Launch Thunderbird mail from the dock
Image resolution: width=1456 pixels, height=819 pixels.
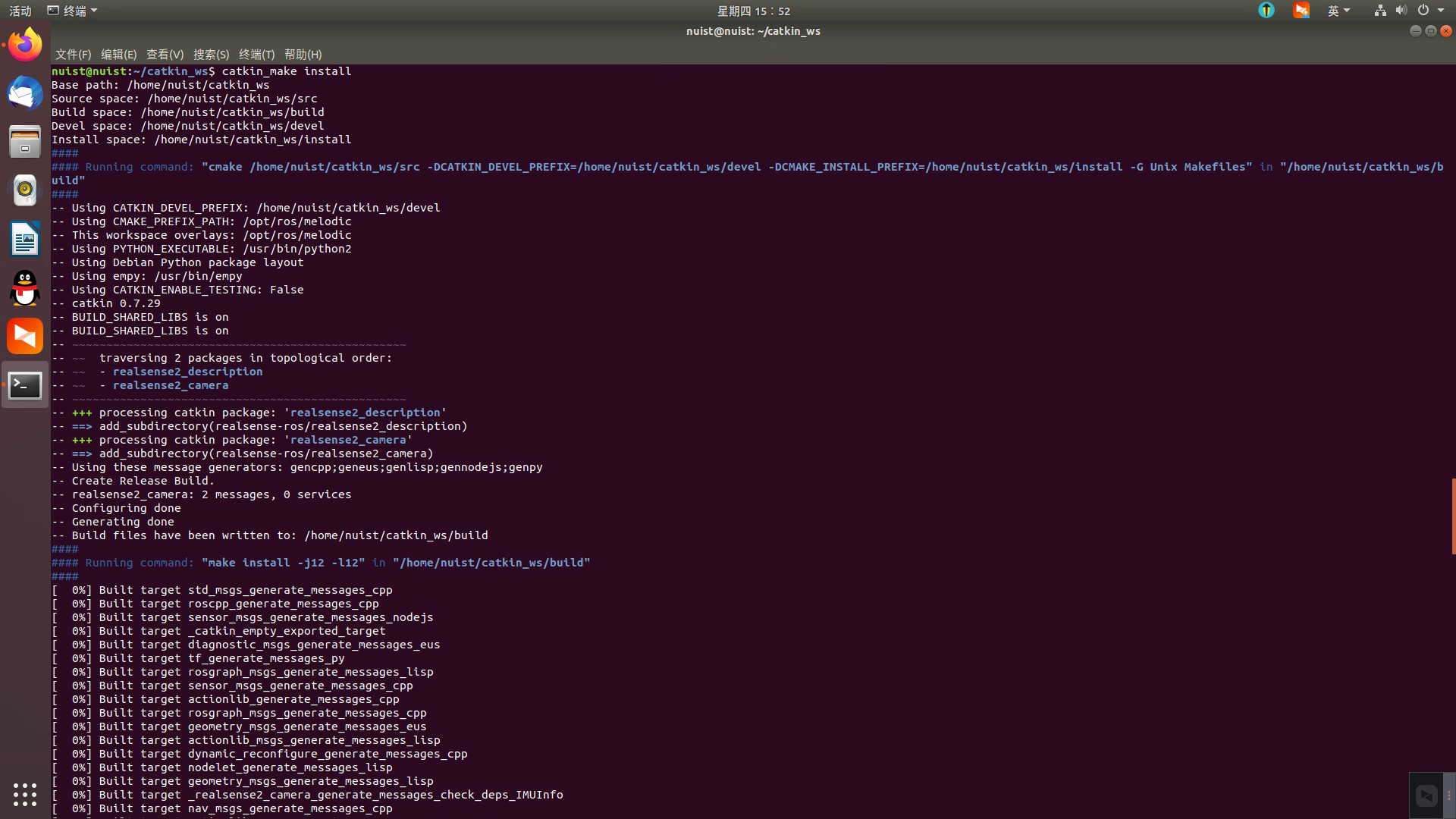pyautogui.click(x=25, y=93)
